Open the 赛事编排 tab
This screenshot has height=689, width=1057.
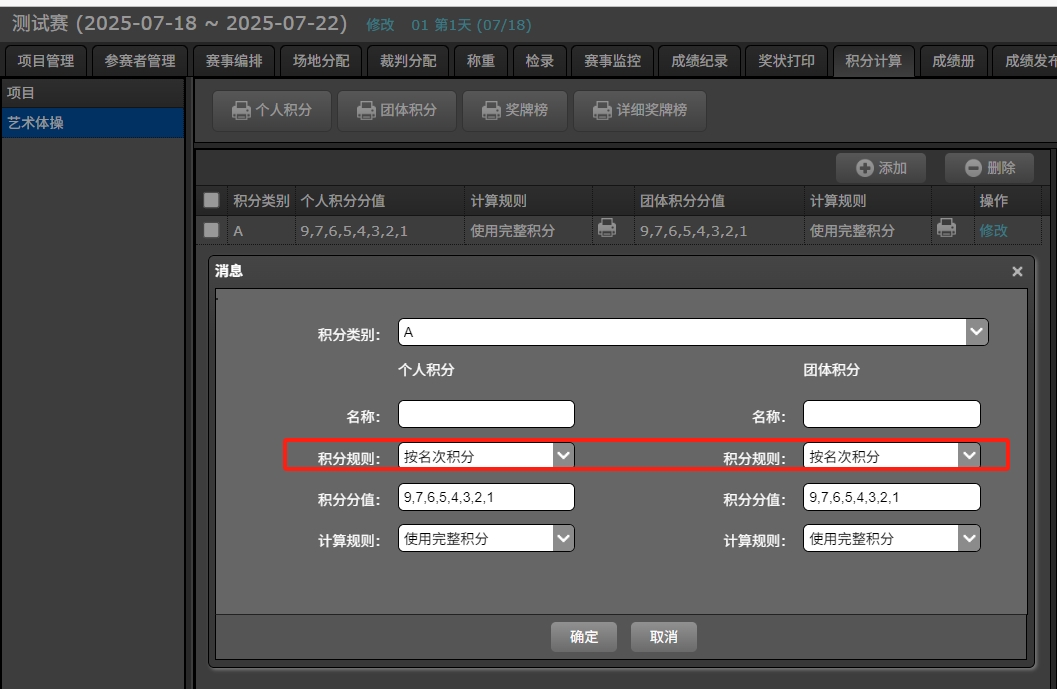click(x=233, y=61)
